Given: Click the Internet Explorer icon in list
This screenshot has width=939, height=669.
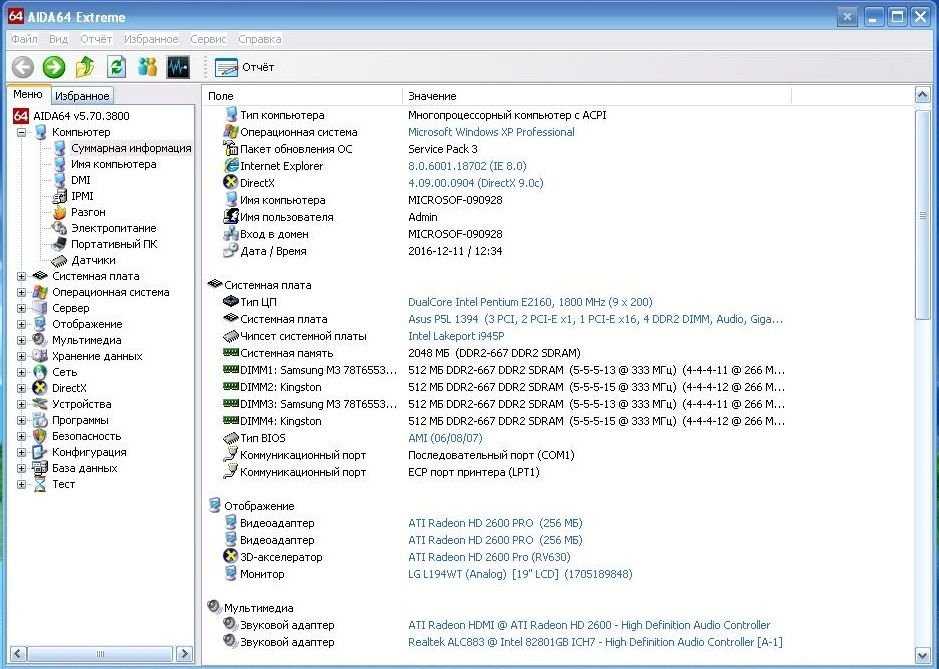Looking at the screenshot, I should pos(231,166).
